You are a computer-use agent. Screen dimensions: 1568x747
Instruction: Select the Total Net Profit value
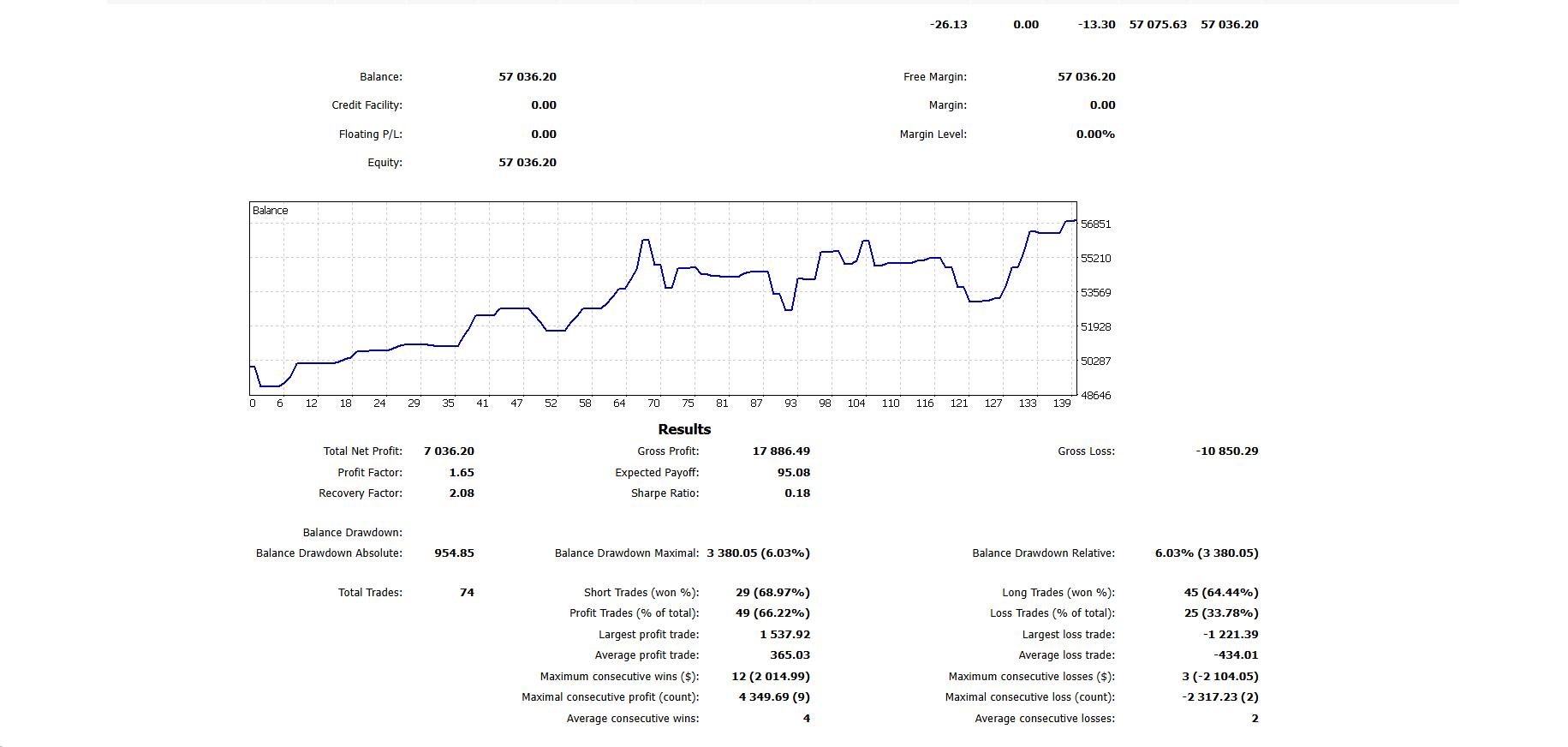point(449,451)
